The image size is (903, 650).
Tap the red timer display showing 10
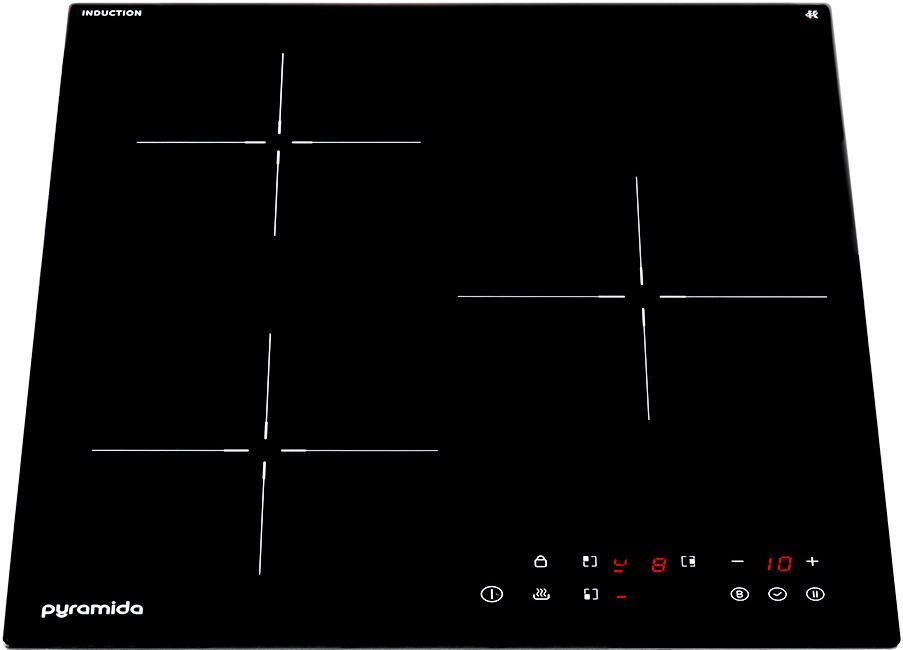(x=778, y=563)
